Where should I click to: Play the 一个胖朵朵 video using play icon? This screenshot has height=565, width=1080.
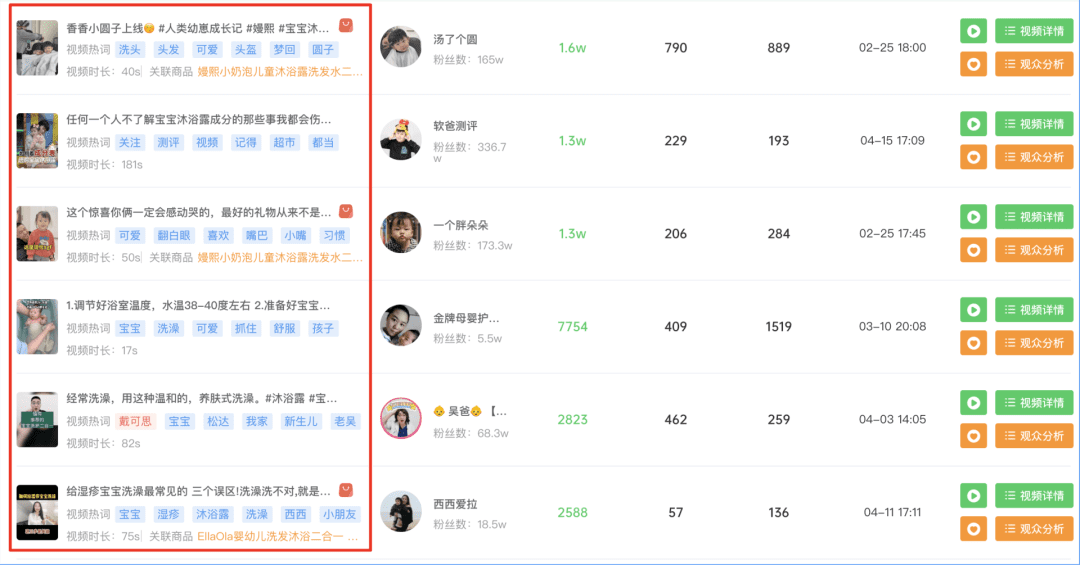(973, 217)
